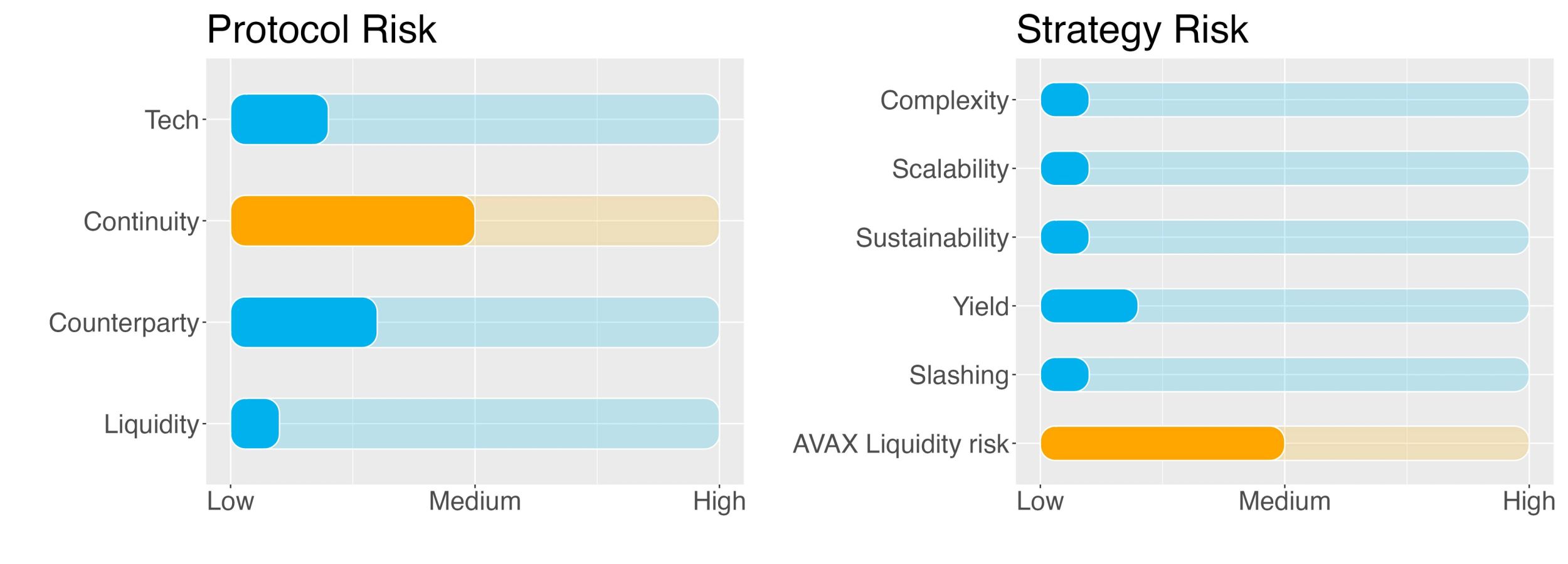The width and height of the screenshot is (1568, 564).
Task: Click the Tech risk blue bar
Action: coord(279,119)
